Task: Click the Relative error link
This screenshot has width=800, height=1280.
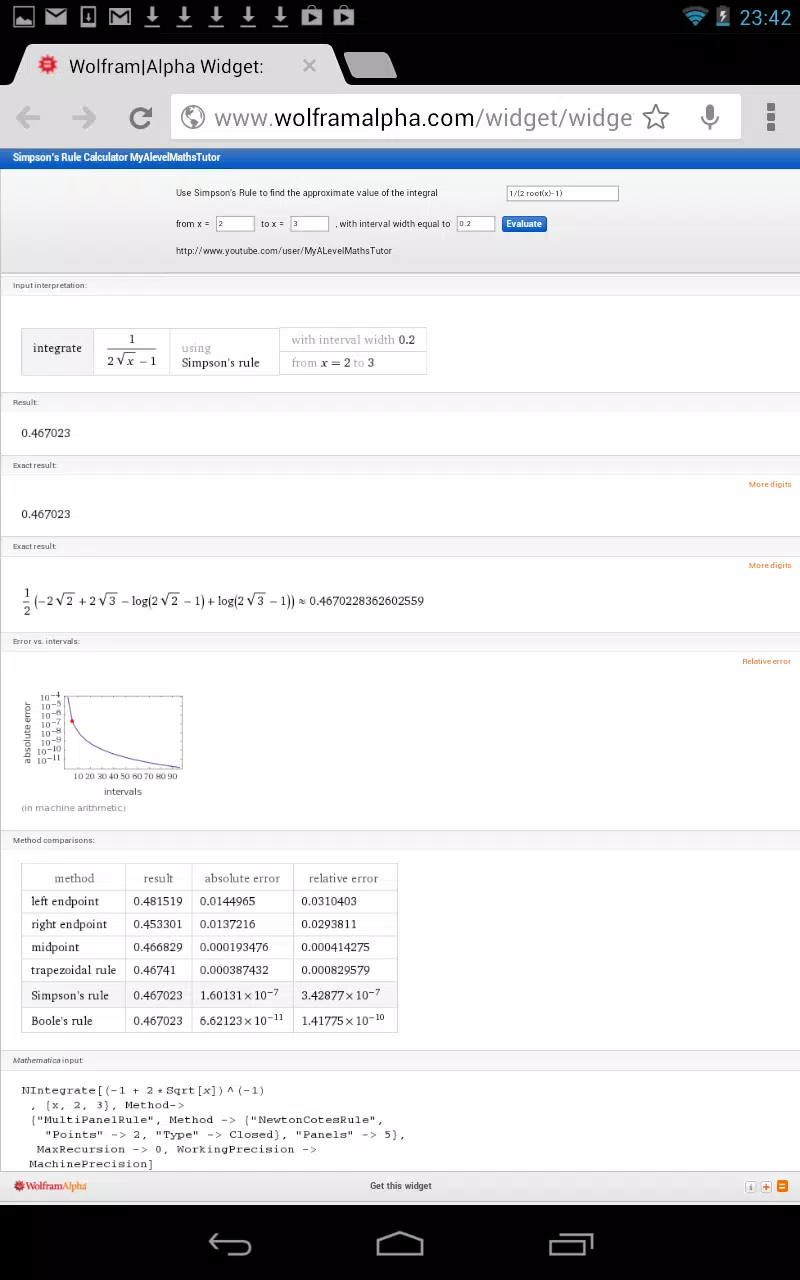Action: [x=766, y=662]
